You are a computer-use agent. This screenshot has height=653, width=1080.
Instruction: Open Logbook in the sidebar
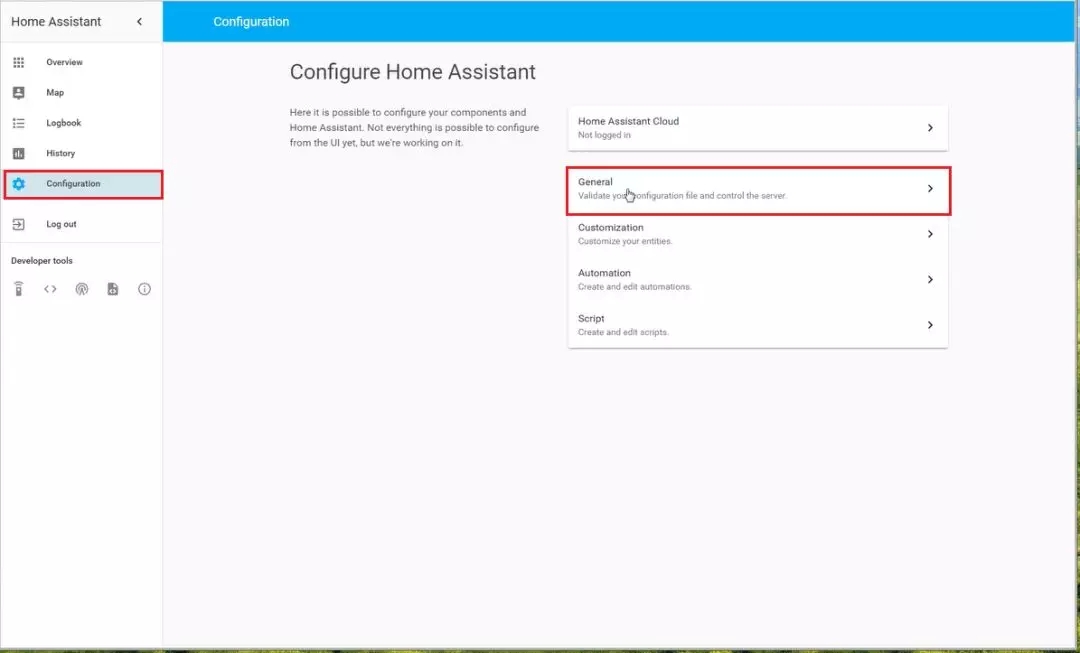click(x=81, y=123)
